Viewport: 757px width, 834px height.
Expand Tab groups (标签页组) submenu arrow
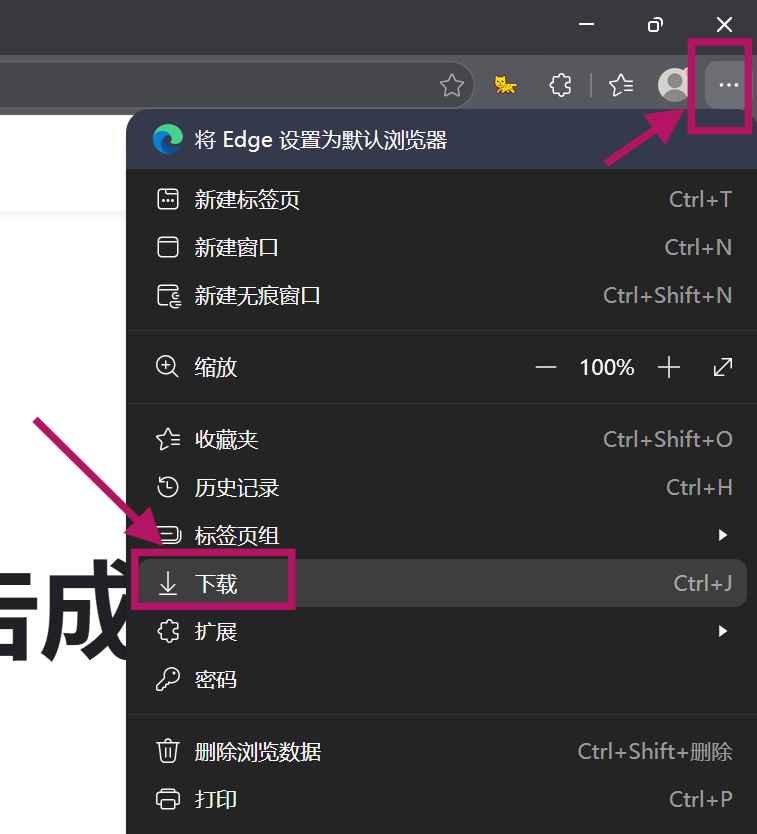coord(722,535)
